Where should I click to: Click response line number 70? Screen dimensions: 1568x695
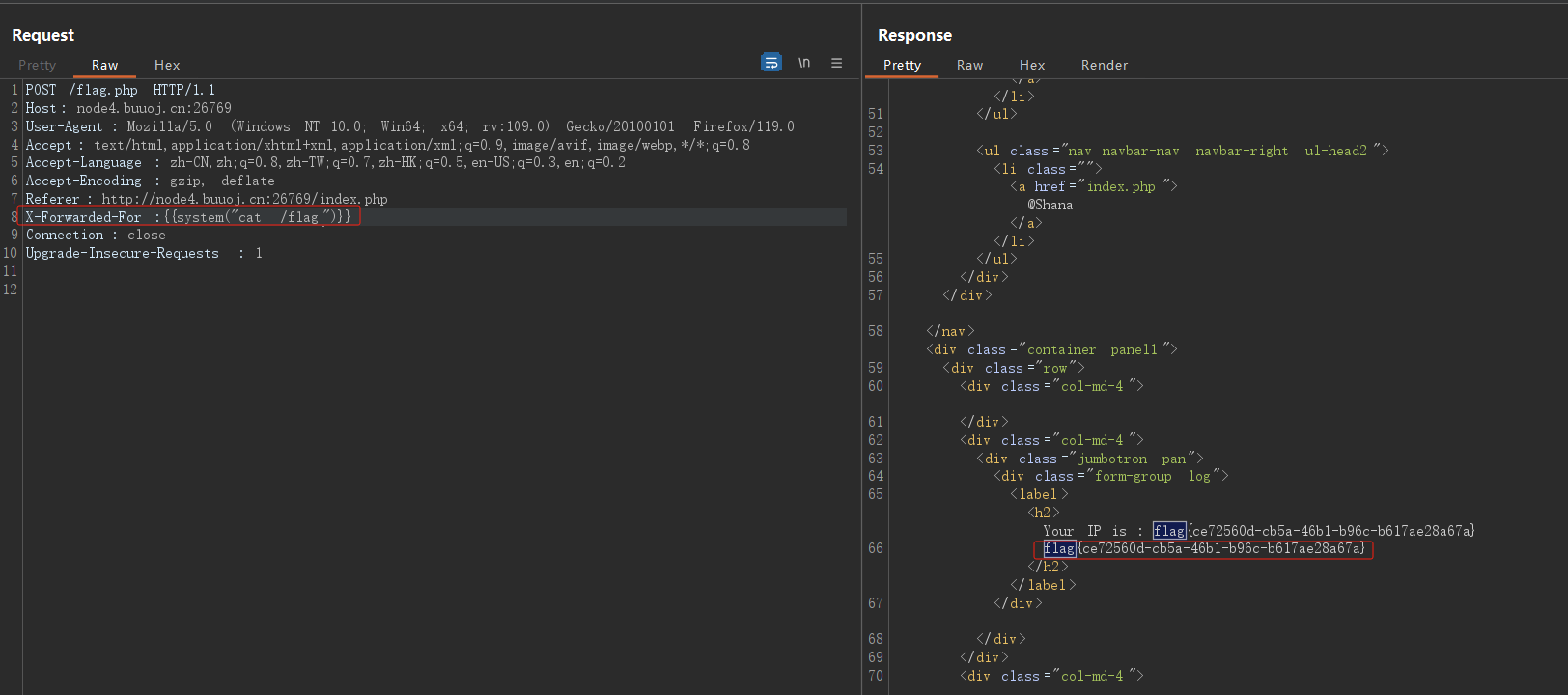876,676
